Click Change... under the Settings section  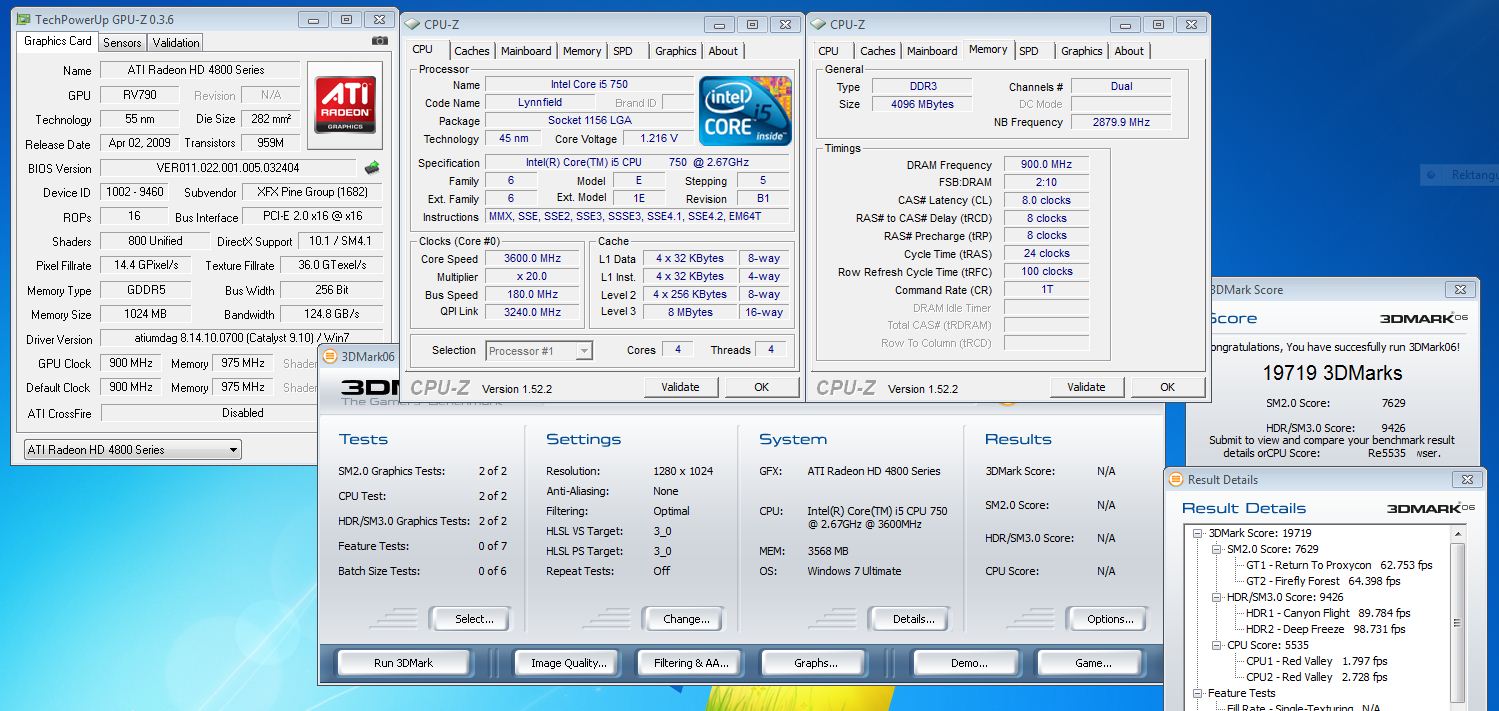click(686, 619)
